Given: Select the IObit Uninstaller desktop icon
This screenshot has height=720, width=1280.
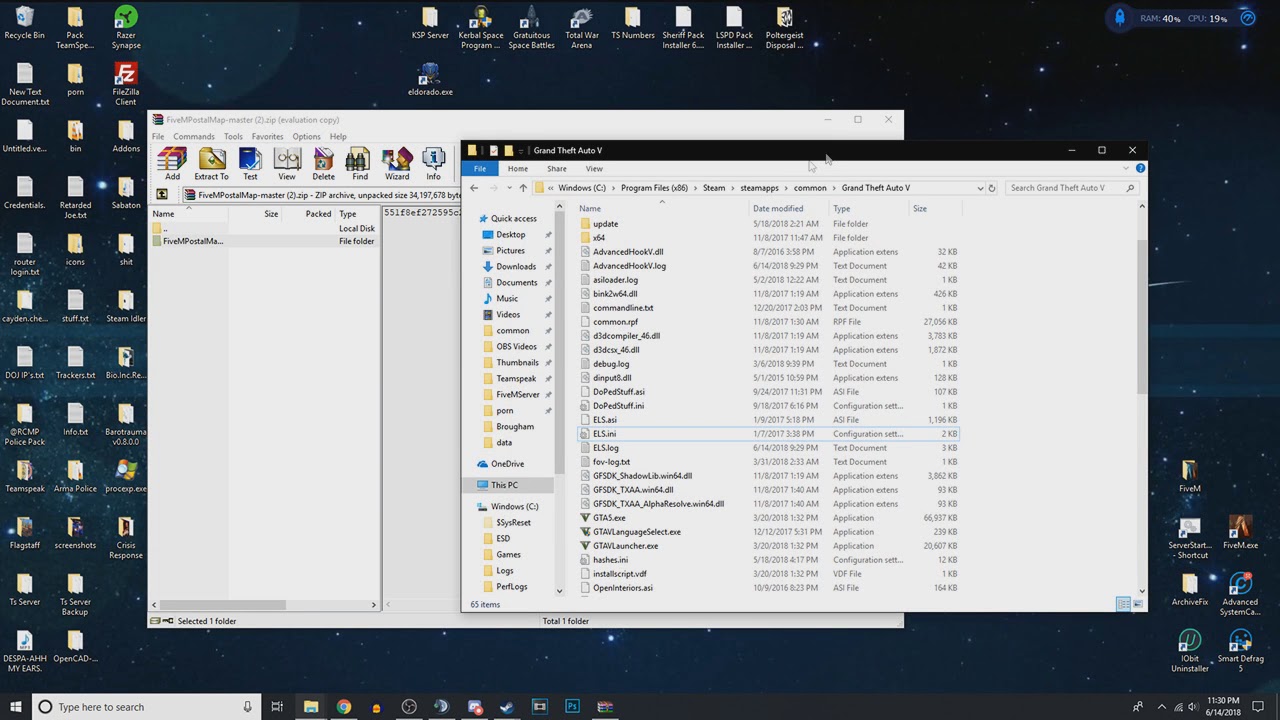Looking at the screenshot, I should pyautogui.click(x=1189, y=651).
